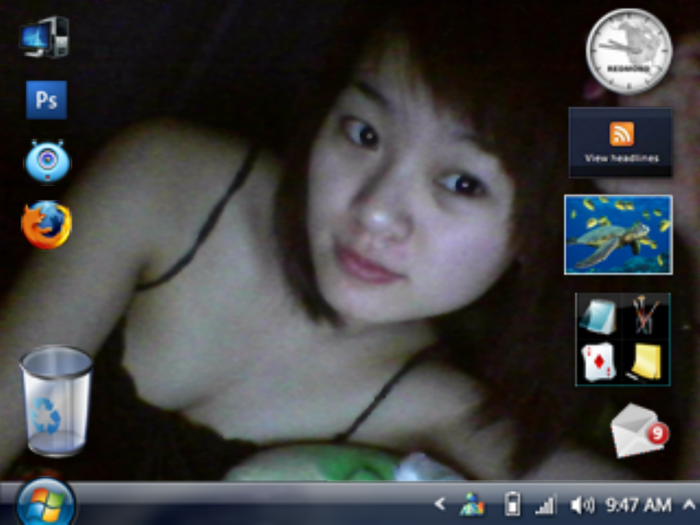700x525 pixels.
Task: Open Solitaire cards icon in launcher gadget
Action: click(x=599, y=361)
